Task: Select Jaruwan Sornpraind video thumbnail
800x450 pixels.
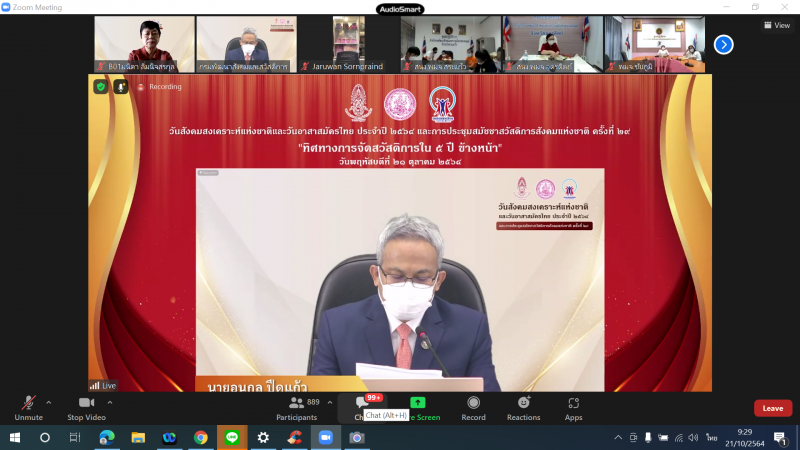Action: tap(348, 44)
